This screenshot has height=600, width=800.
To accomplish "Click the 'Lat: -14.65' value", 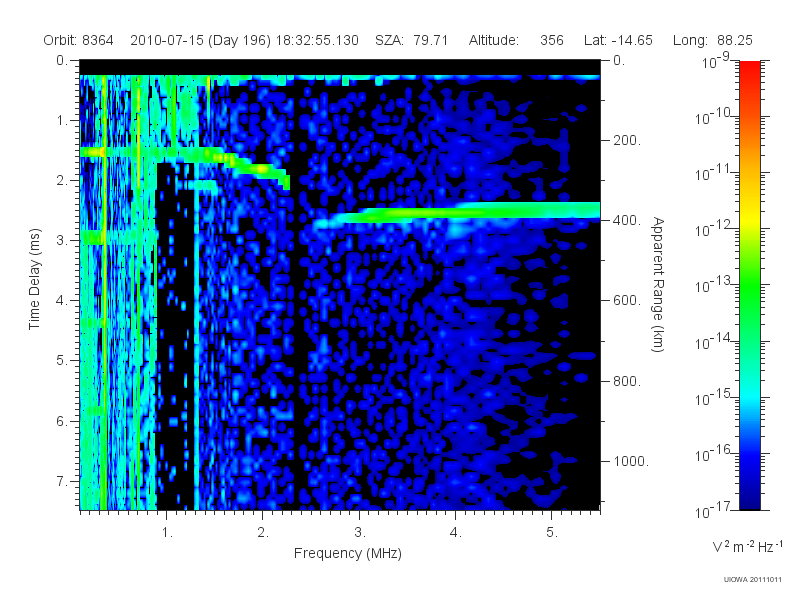I will coord(618,40).
